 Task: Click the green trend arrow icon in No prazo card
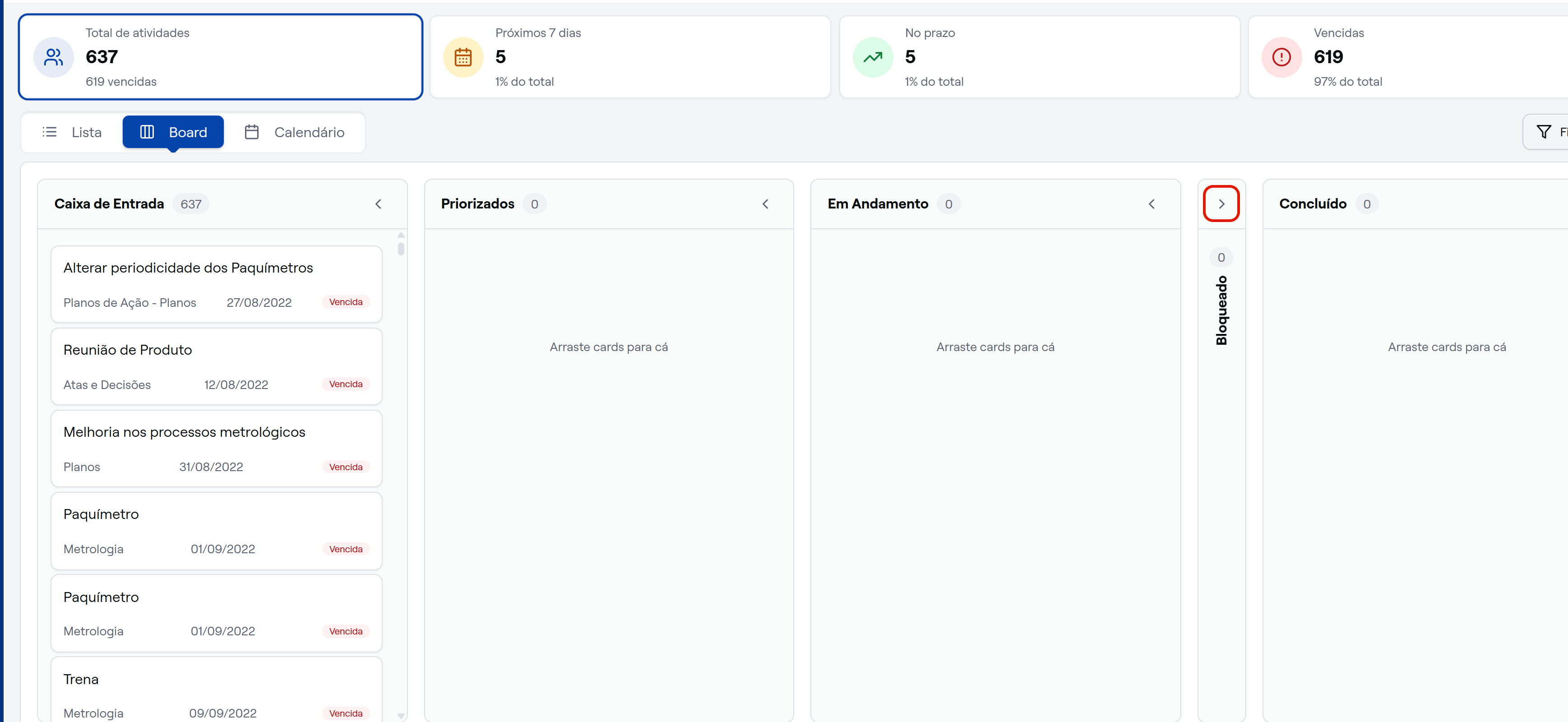(872, 57)
